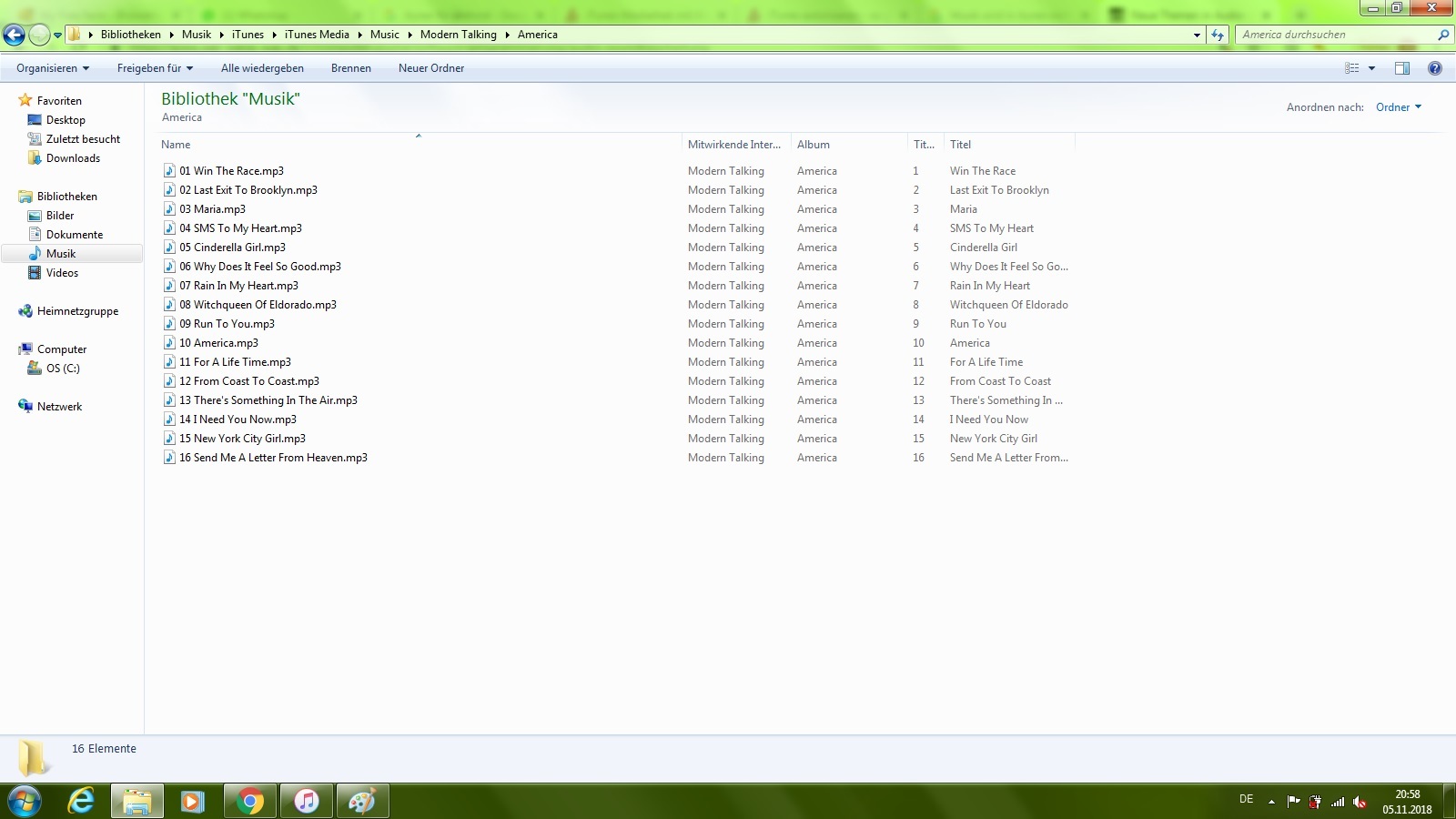The image size is (1456, 819).
Task: Open recent locations dropdown beside the Forward button
Action: coord(57,35)
